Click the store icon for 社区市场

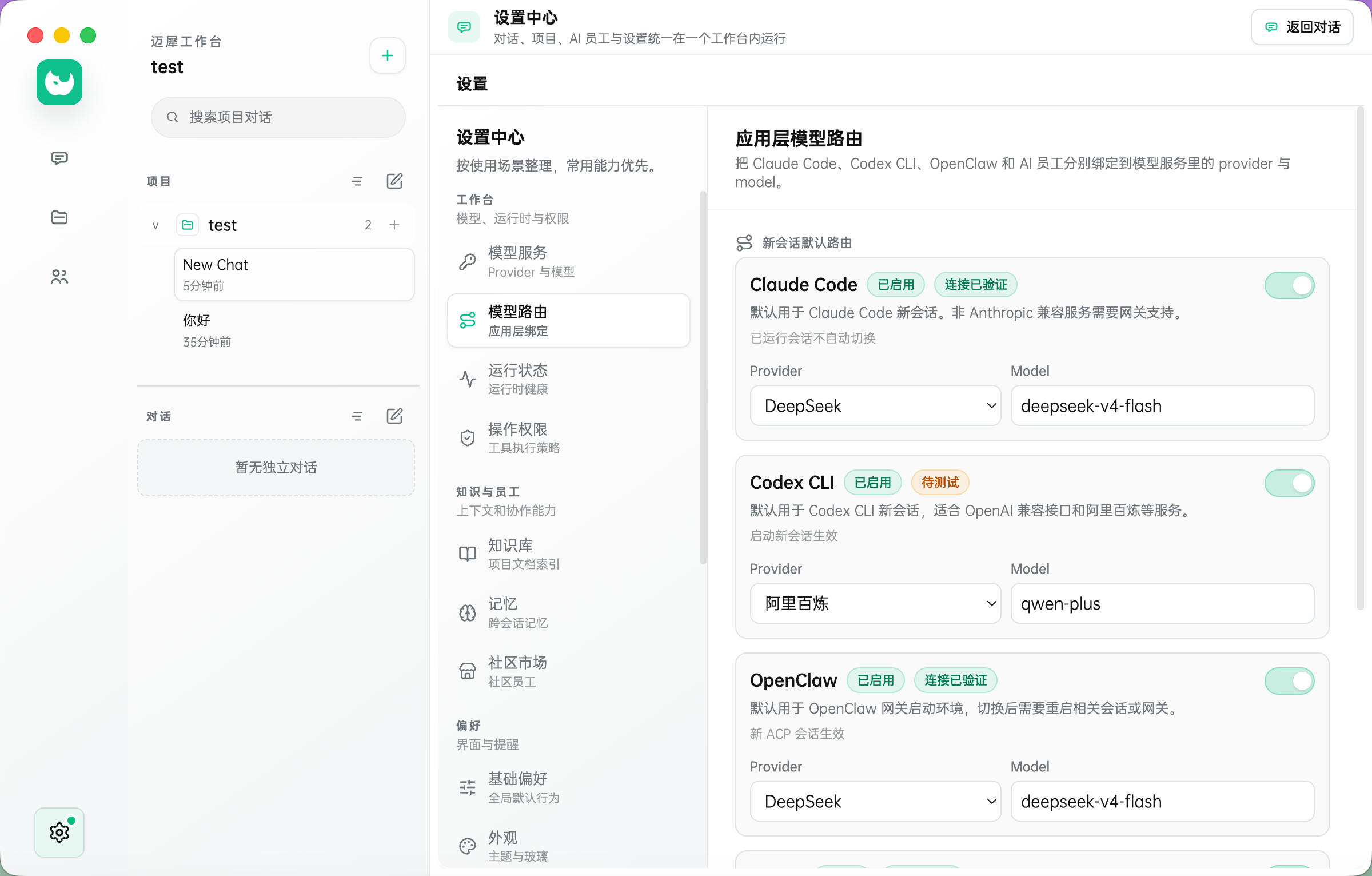pyautogui.click(x=468, y=671)
